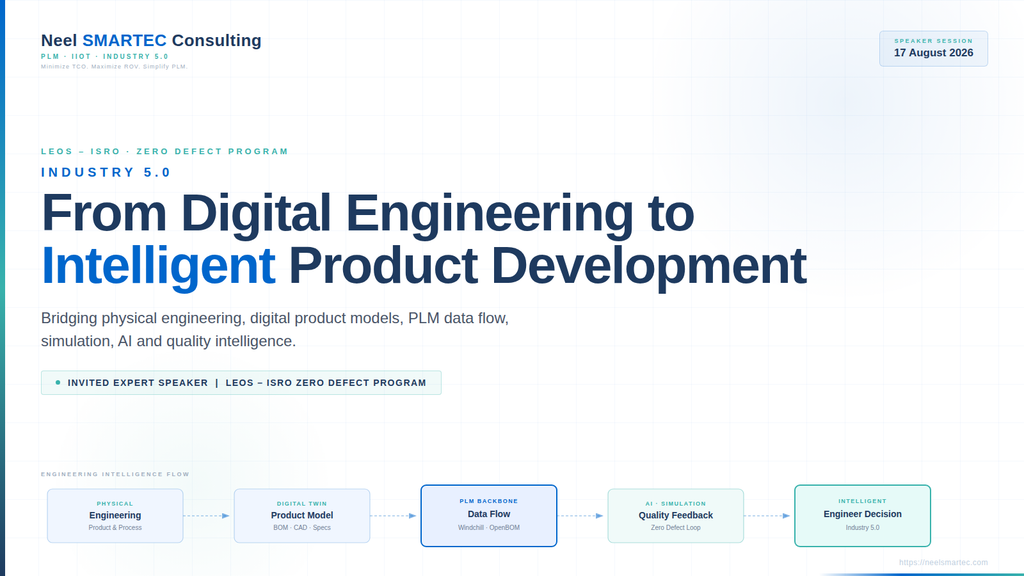The height and width of the screenshot is (576, 1024).
Task: Select the Intelligent Engineer Decision card
Action: 862,516
